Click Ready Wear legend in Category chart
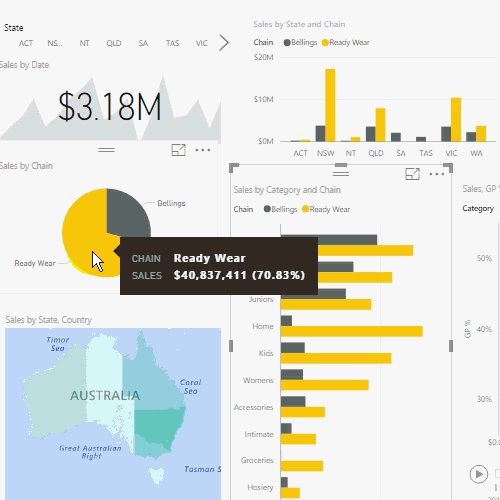500x500 pixels. click(326, 209)
